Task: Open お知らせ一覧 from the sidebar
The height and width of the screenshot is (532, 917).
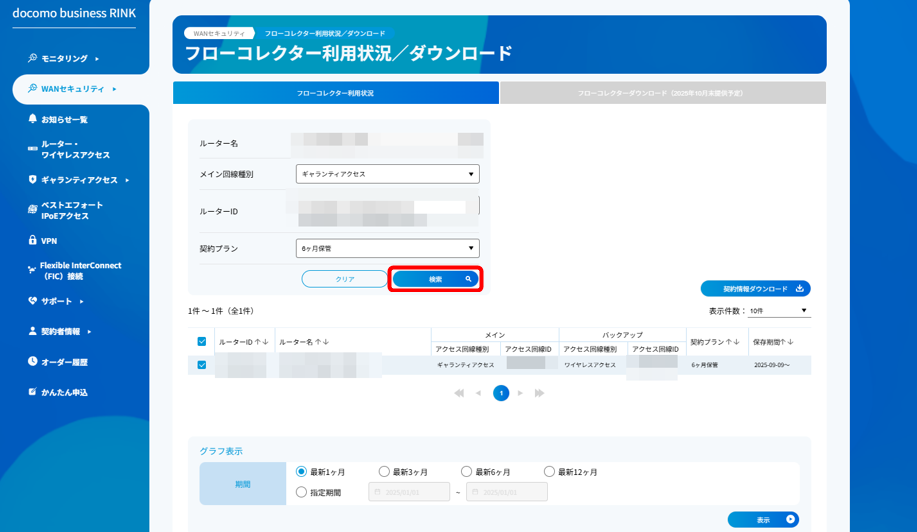Action: click(x=64, y=119)
